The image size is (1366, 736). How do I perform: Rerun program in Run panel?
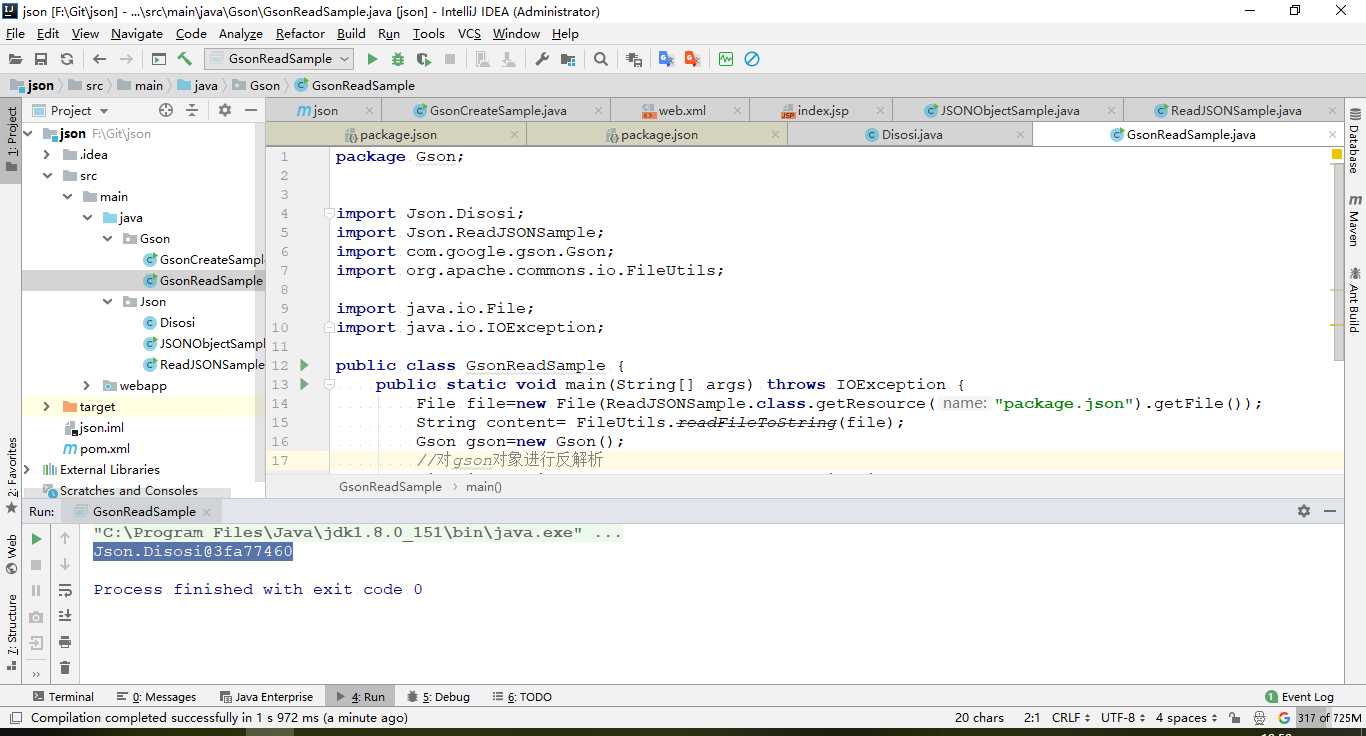tap(36, 539)
